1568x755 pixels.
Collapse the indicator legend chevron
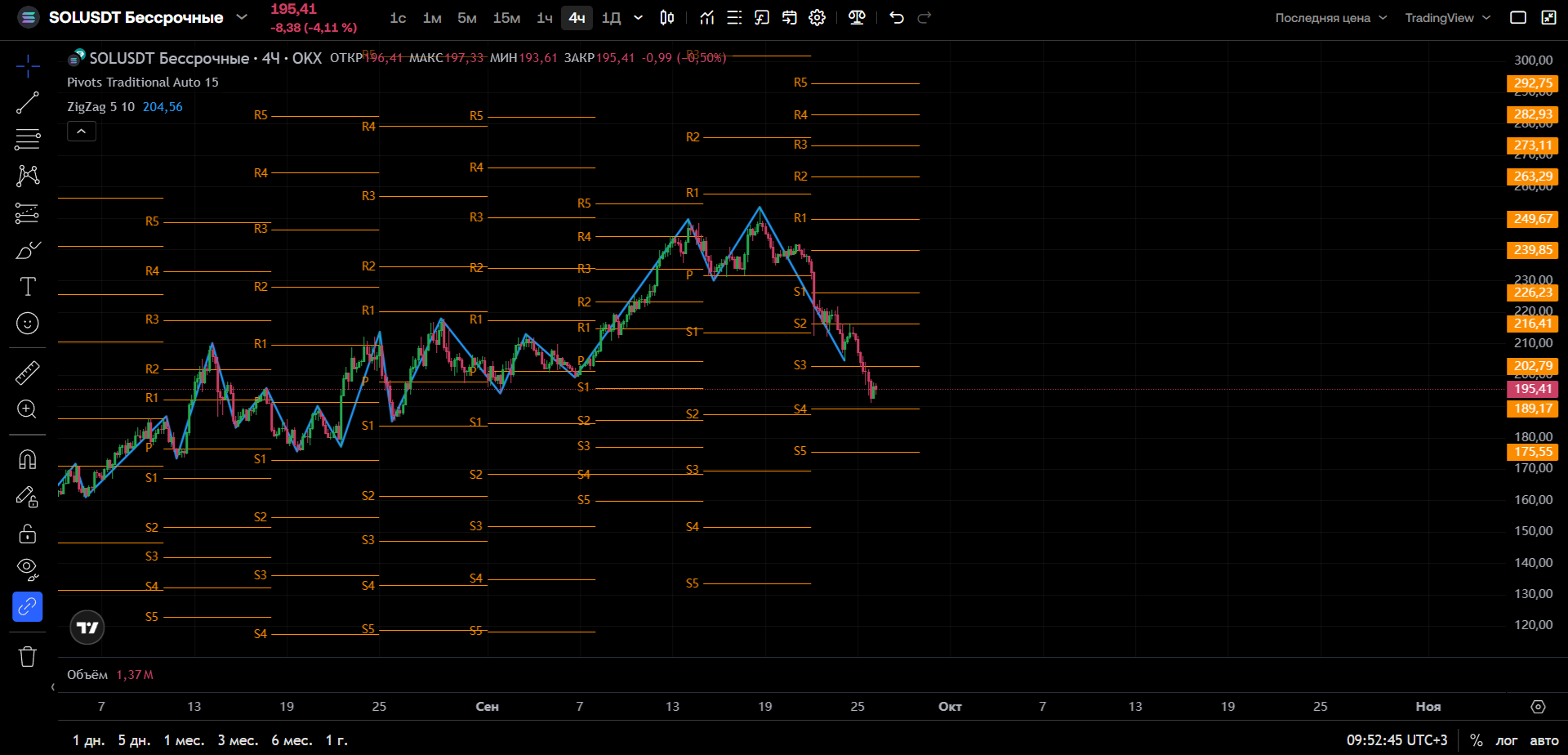pos(82,131)
